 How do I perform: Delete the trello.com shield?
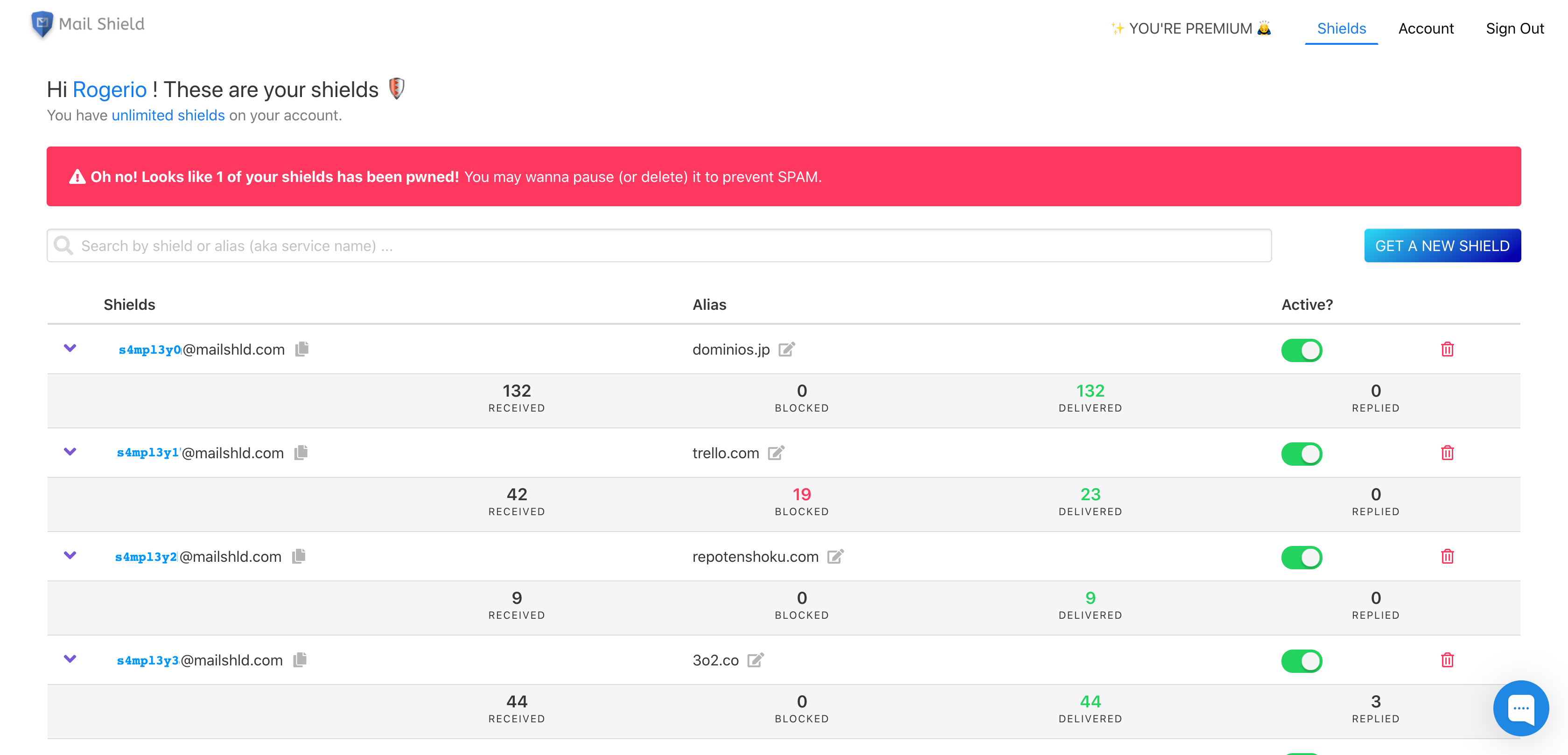pyautogui.click(x=1447, y=453)
